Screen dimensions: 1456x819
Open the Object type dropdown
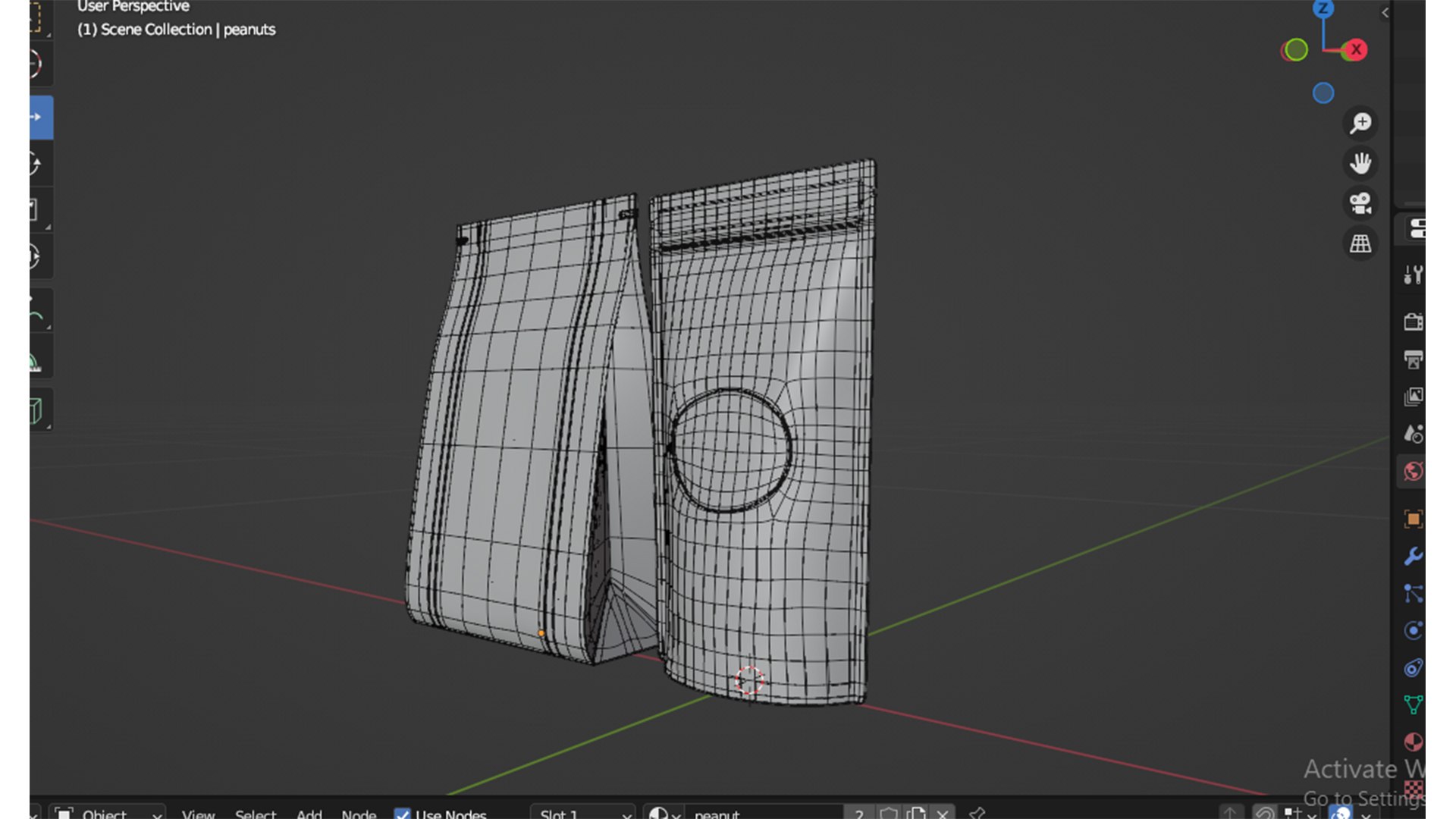click(108, 813)
